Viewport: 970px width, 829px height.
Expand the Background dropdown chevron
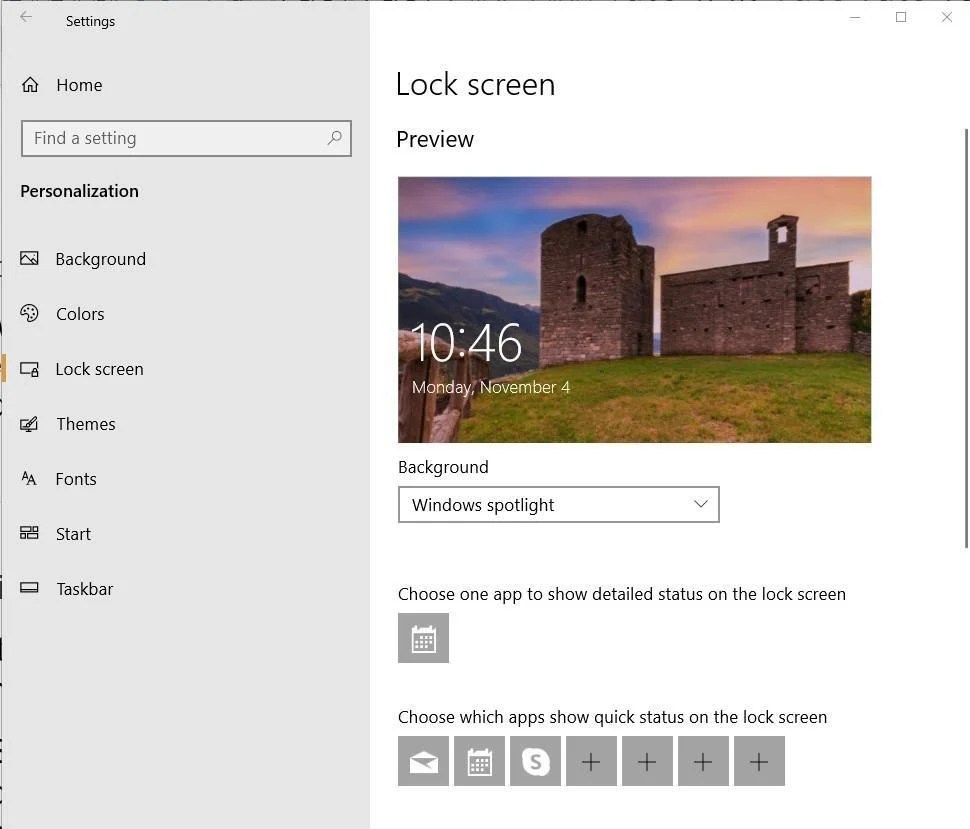[700, 504]
